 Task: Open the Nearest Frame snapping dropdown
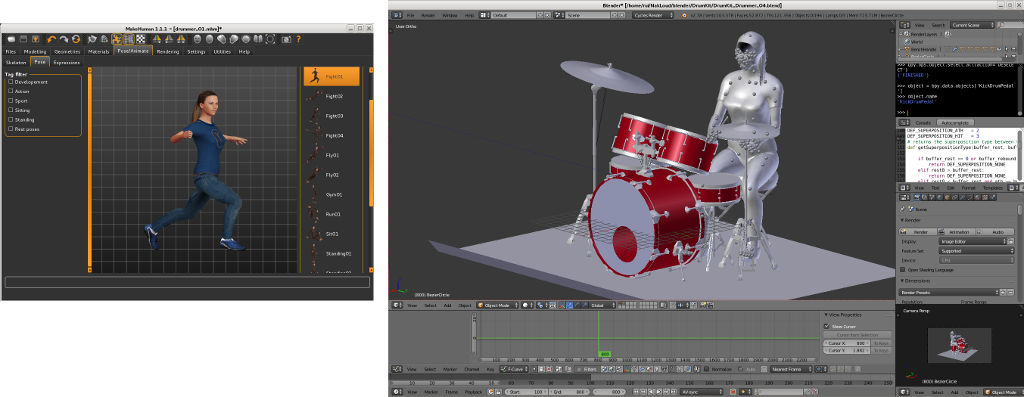tap(792, 369)
